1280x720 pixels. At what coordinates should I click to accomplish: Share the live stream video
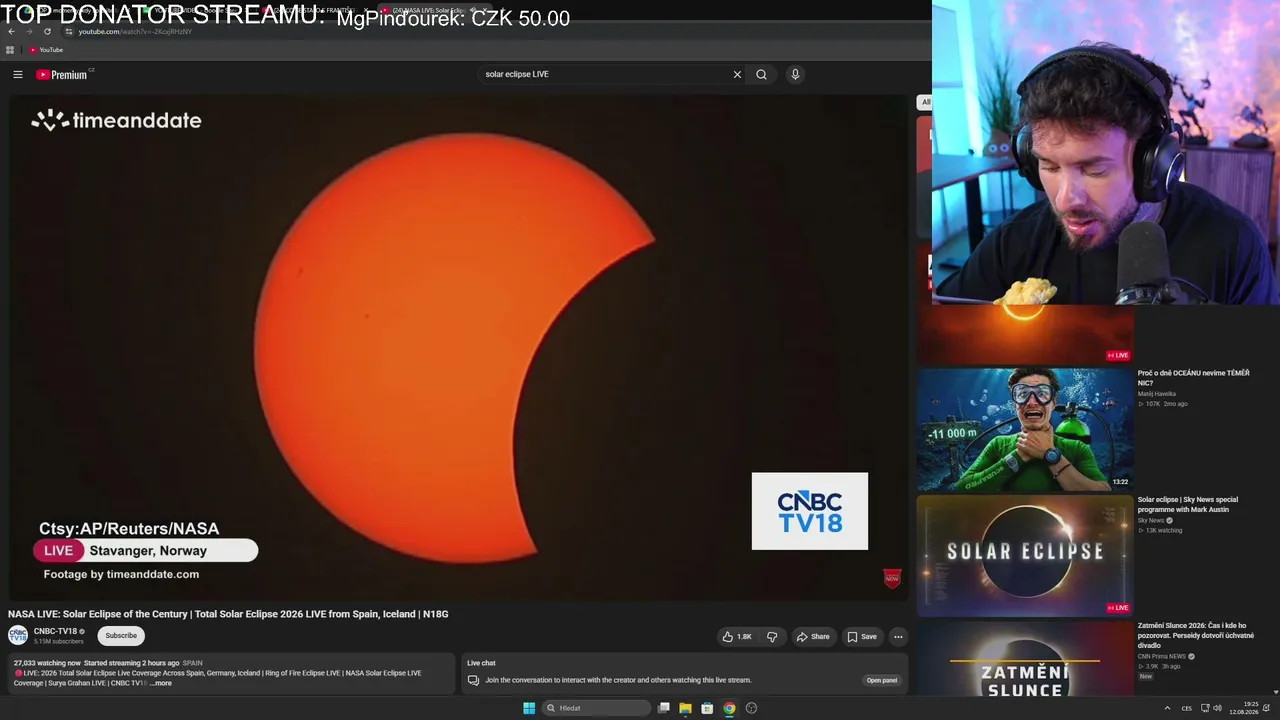[x=813, y=636]
